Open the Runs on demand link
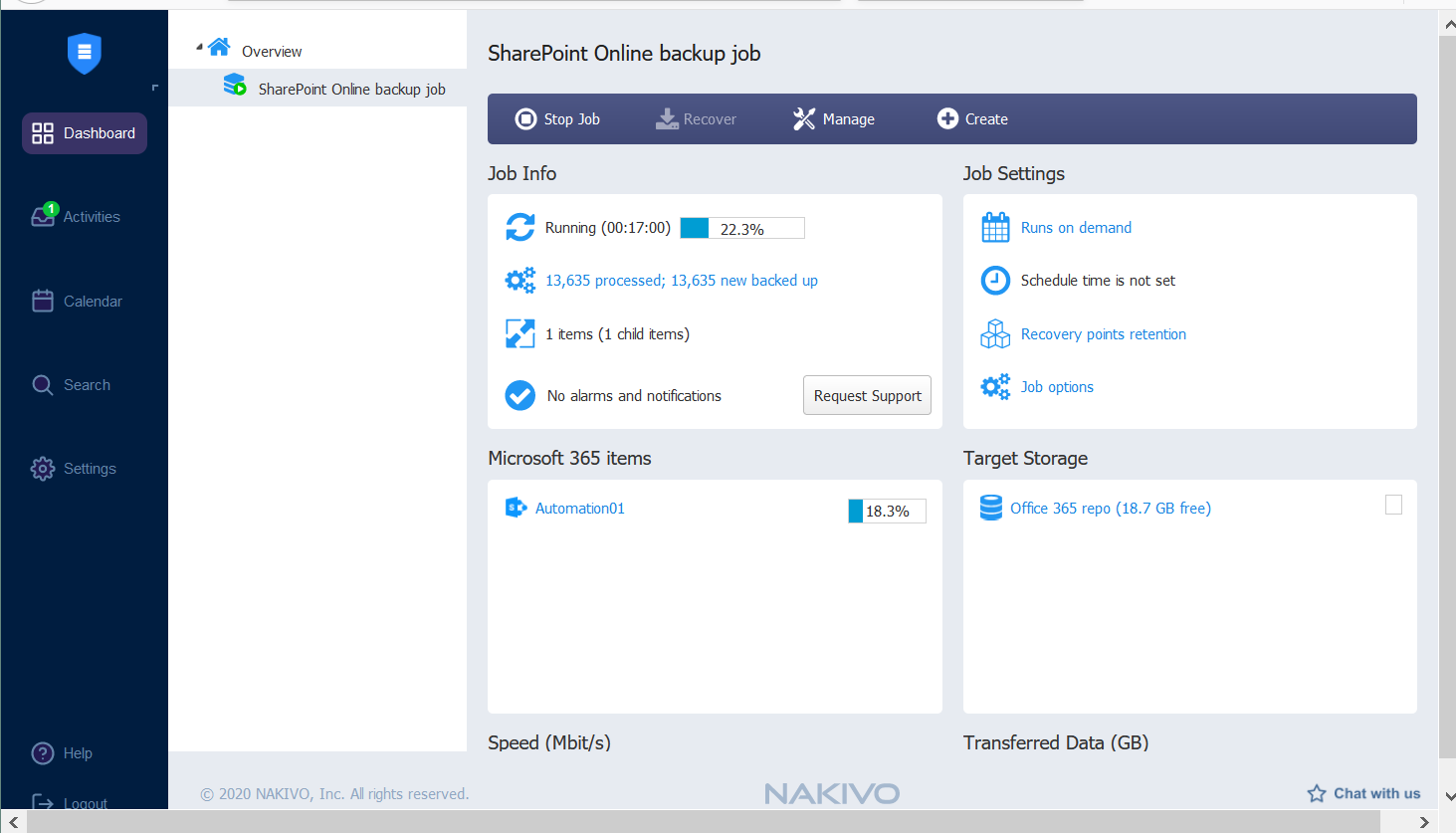 1076,228
